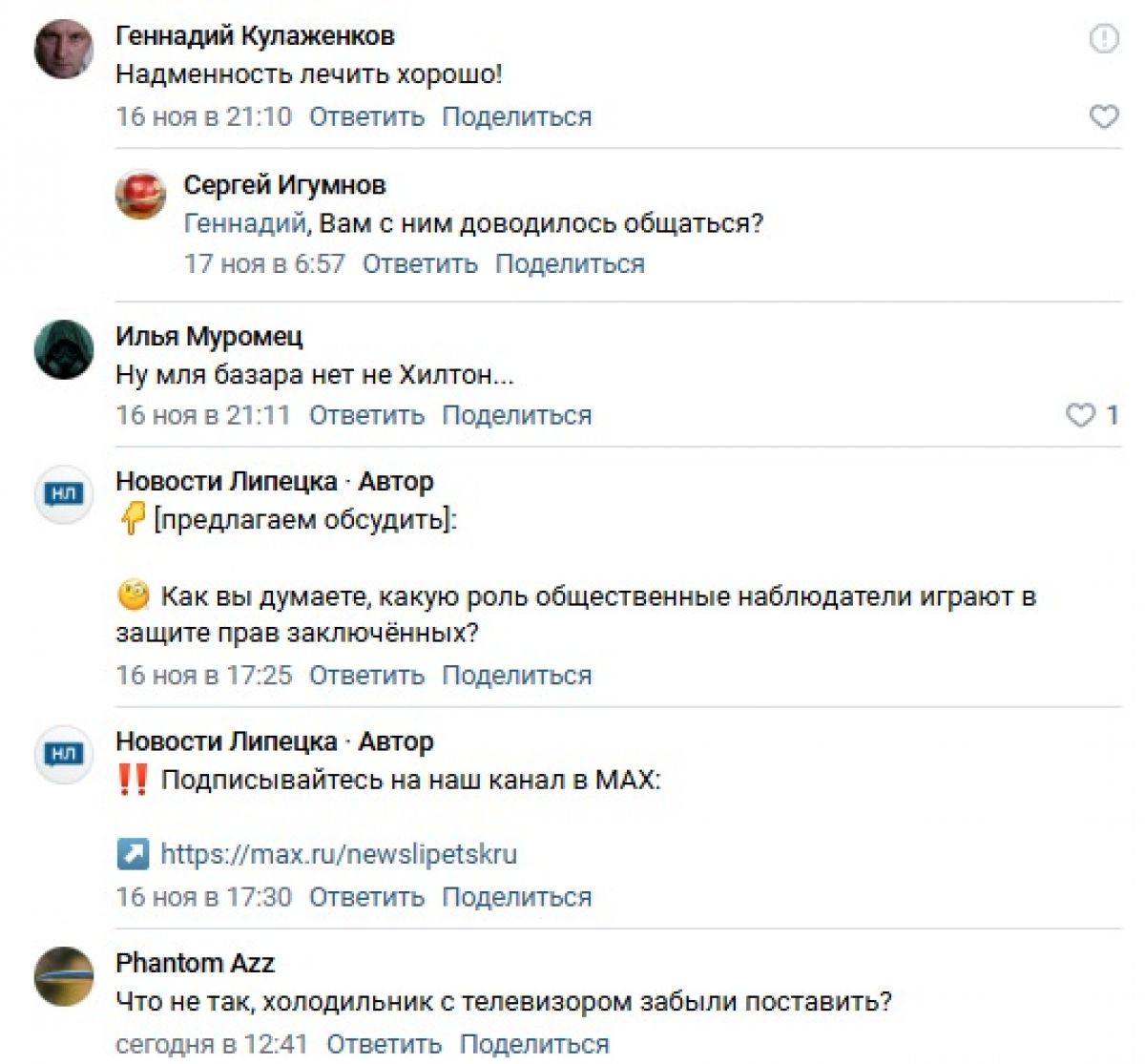
Task: Reply to Phantom Azz's comment
Action: click(384, 1044)
